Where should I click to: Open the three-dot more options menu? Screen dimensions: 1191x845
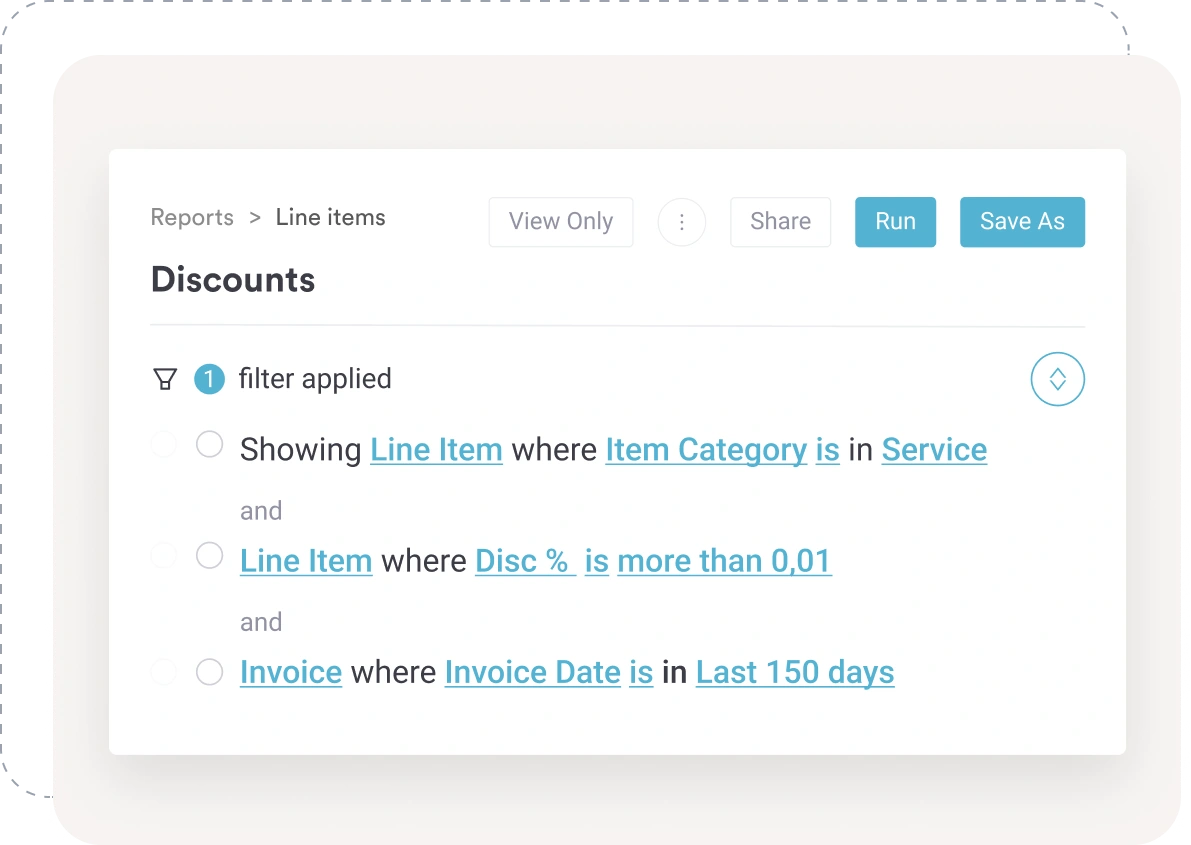coord(682,222)
